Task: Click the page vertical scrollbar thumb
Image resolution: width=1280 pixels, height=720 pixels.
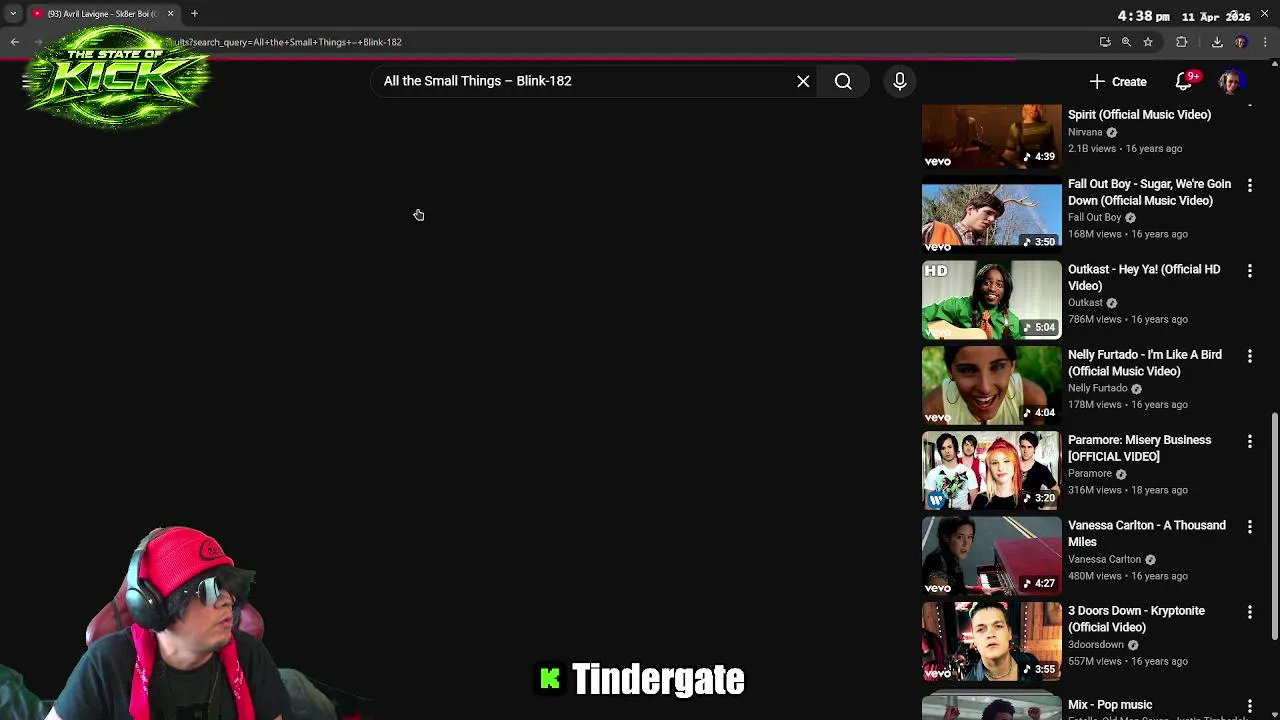Action: click(1274, 525)
